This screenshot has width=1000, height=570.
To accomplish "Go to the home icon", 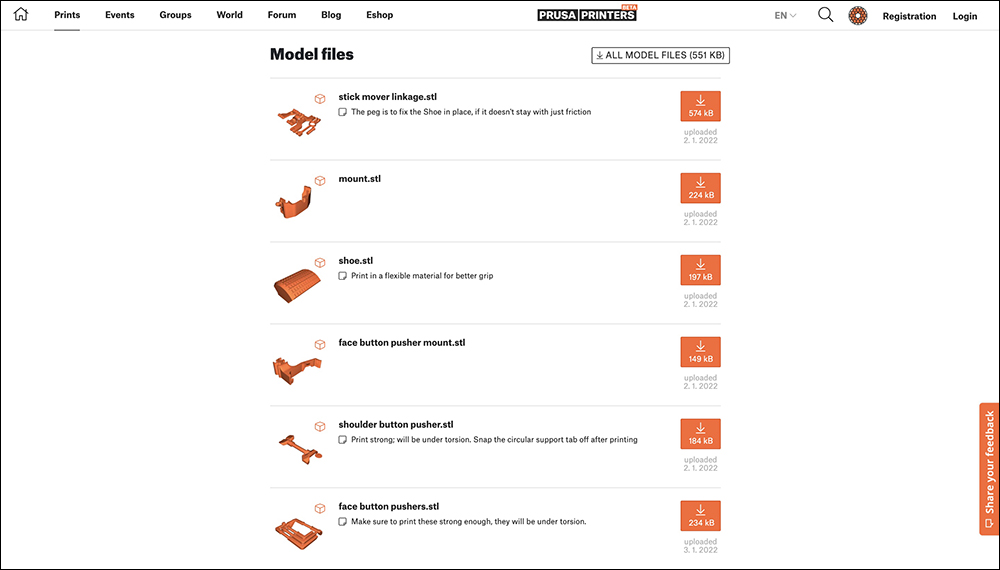I will coord(21,14).
